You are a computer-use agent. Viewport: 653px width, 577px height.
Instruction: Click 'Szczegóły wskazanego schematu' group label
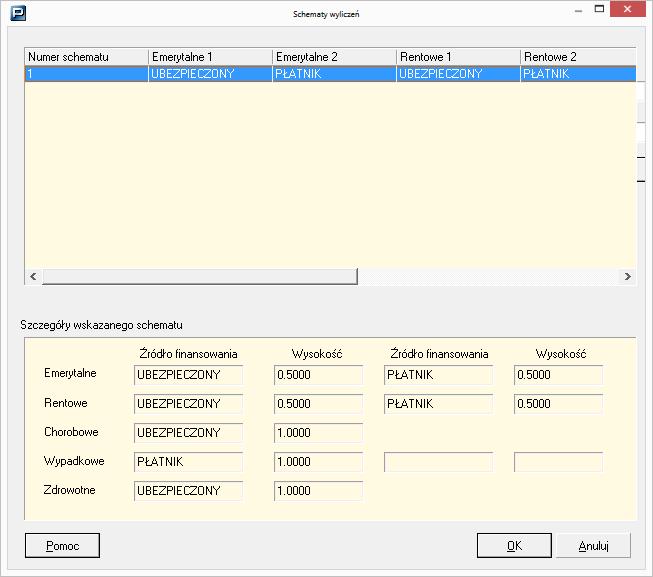click(101, 325)
